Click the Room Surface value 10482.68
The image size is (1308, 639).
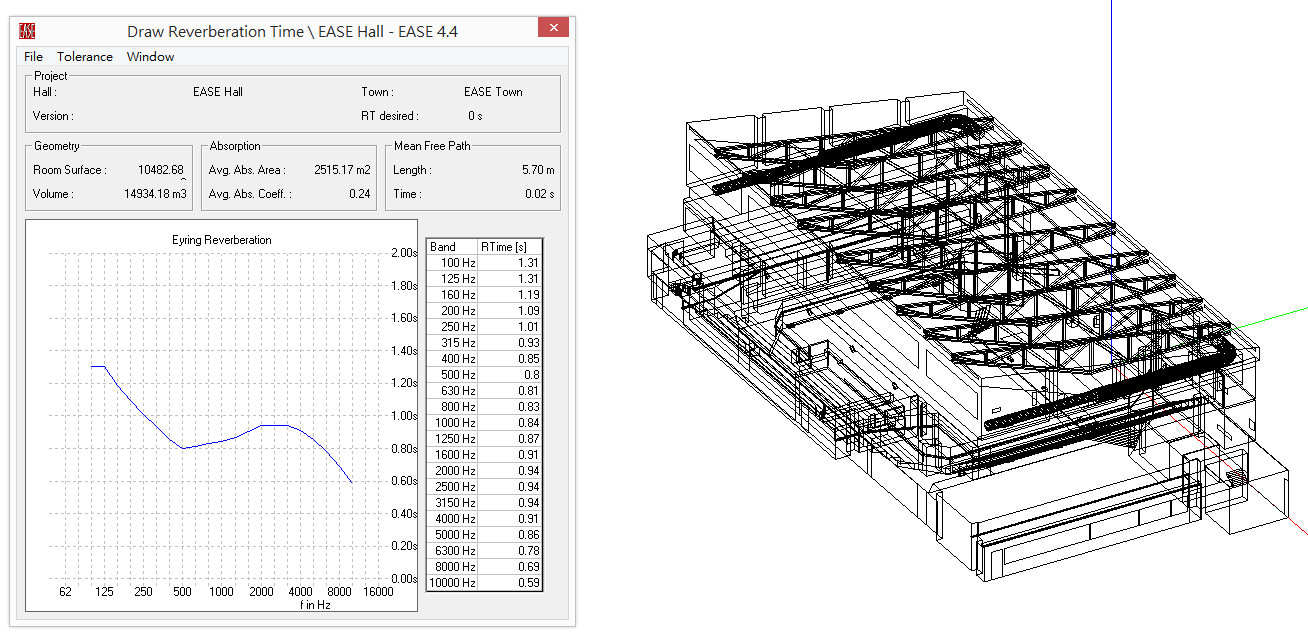pos(161,170)
